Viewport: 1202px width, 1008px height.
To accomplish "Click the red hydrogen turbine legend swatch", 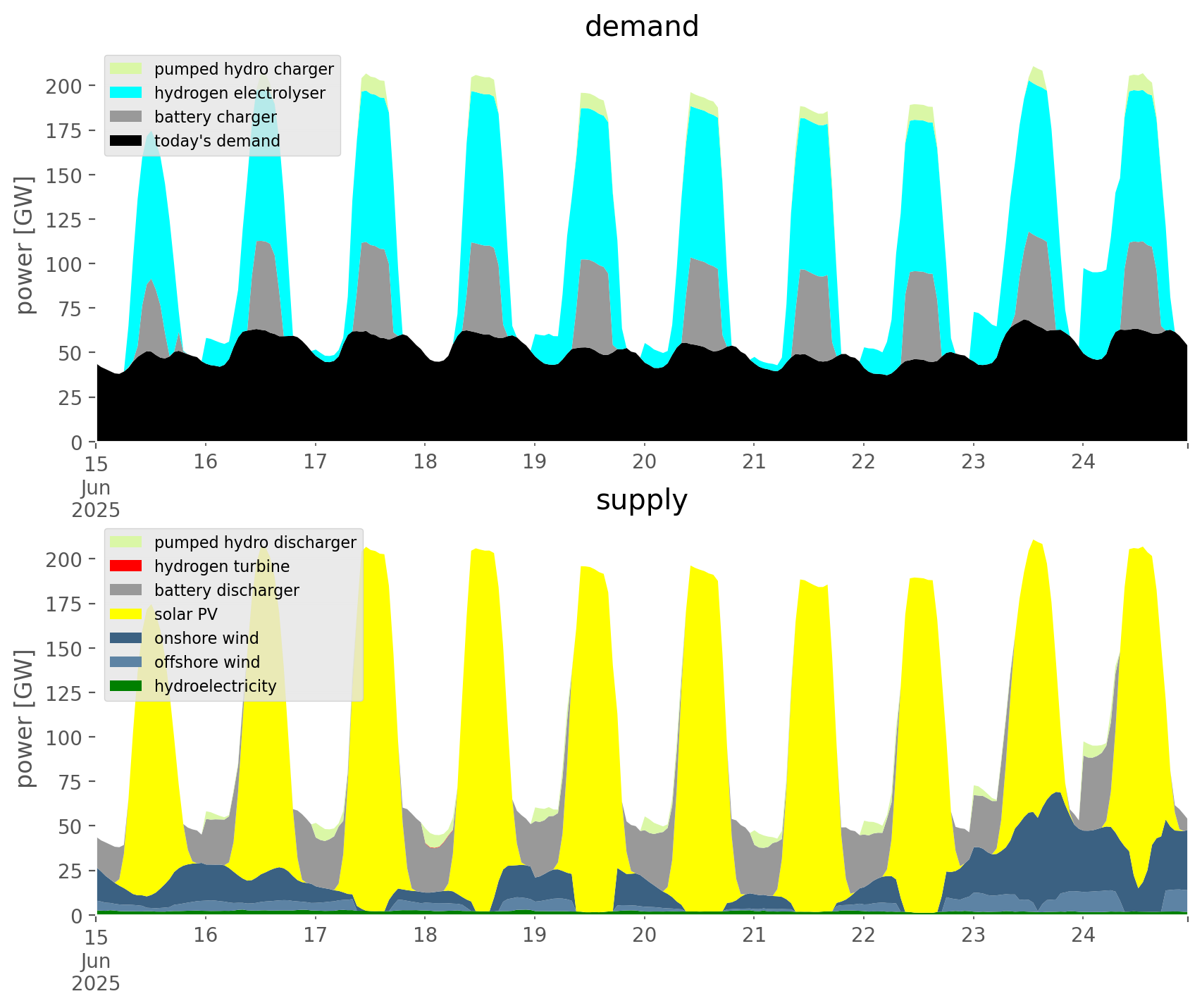I will (126, 566).
